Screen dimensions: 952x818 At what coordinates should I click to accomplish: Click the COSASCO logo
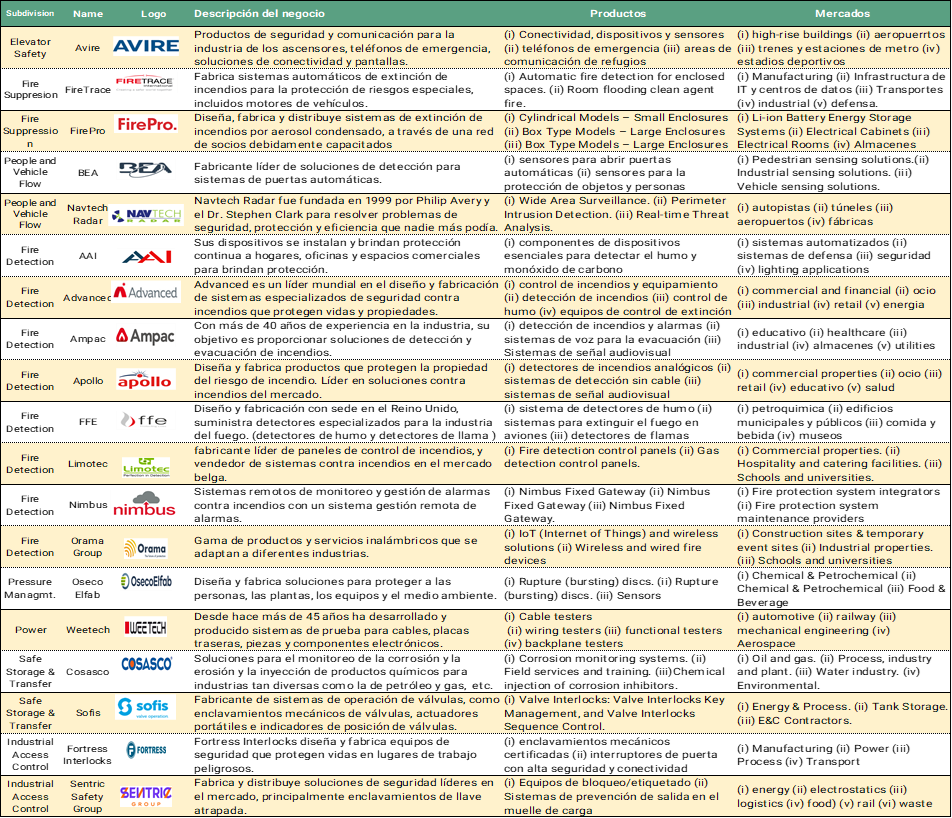point(146,664)
